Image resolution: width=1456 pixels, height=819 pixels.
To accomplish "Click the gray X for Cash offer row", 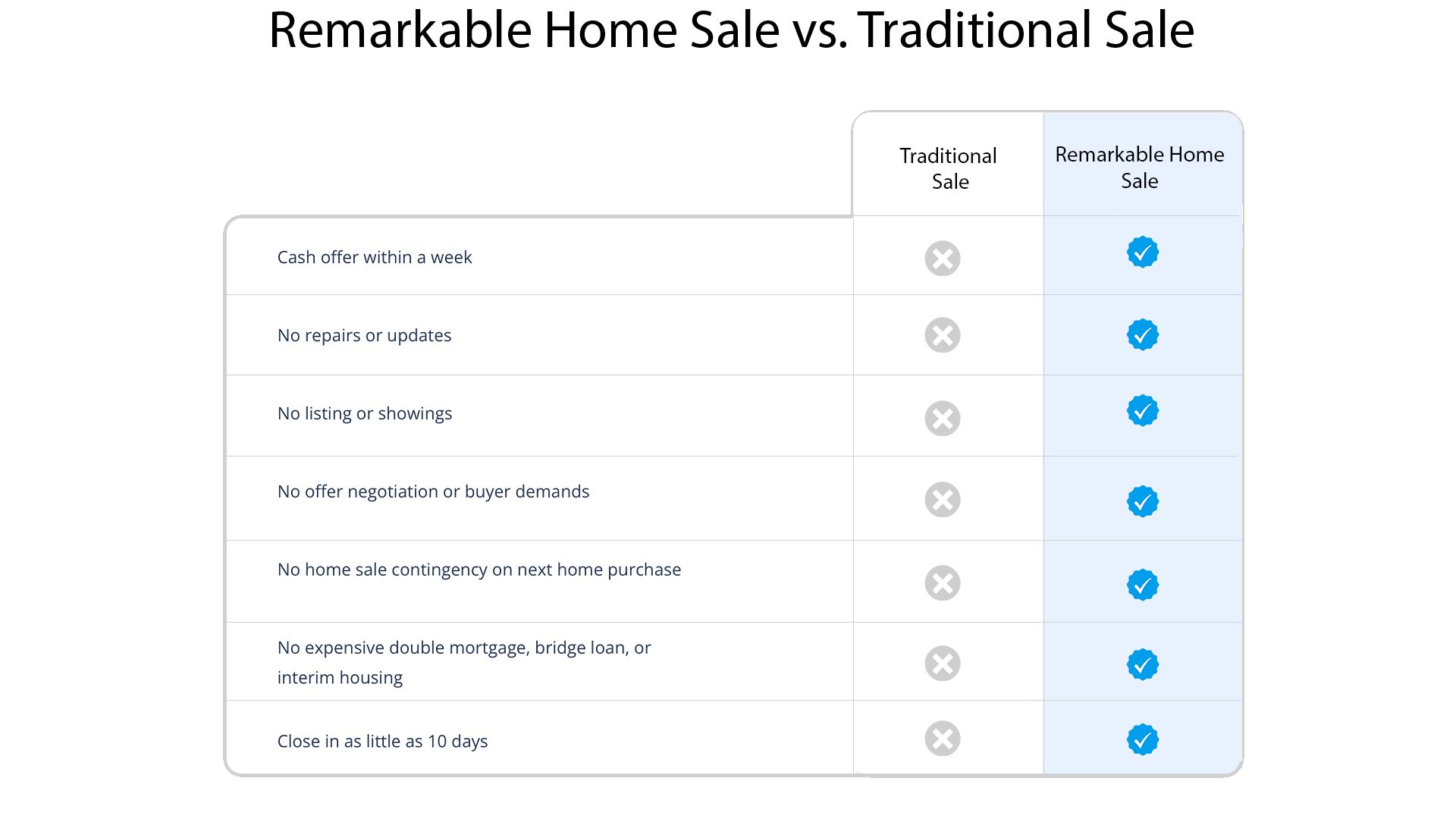I will (943, 259).
